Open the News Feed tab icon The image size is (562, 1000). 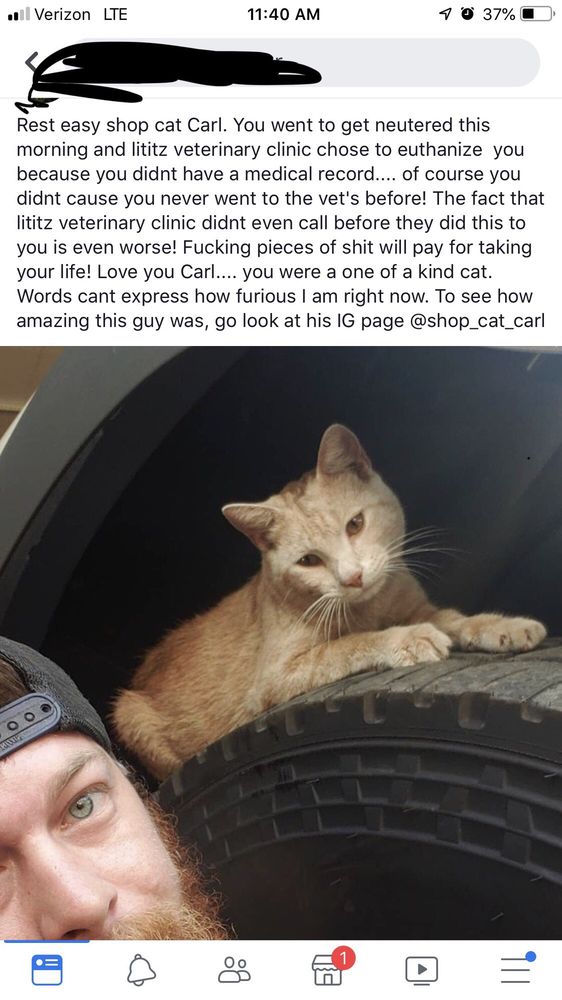tap(47, 969)
